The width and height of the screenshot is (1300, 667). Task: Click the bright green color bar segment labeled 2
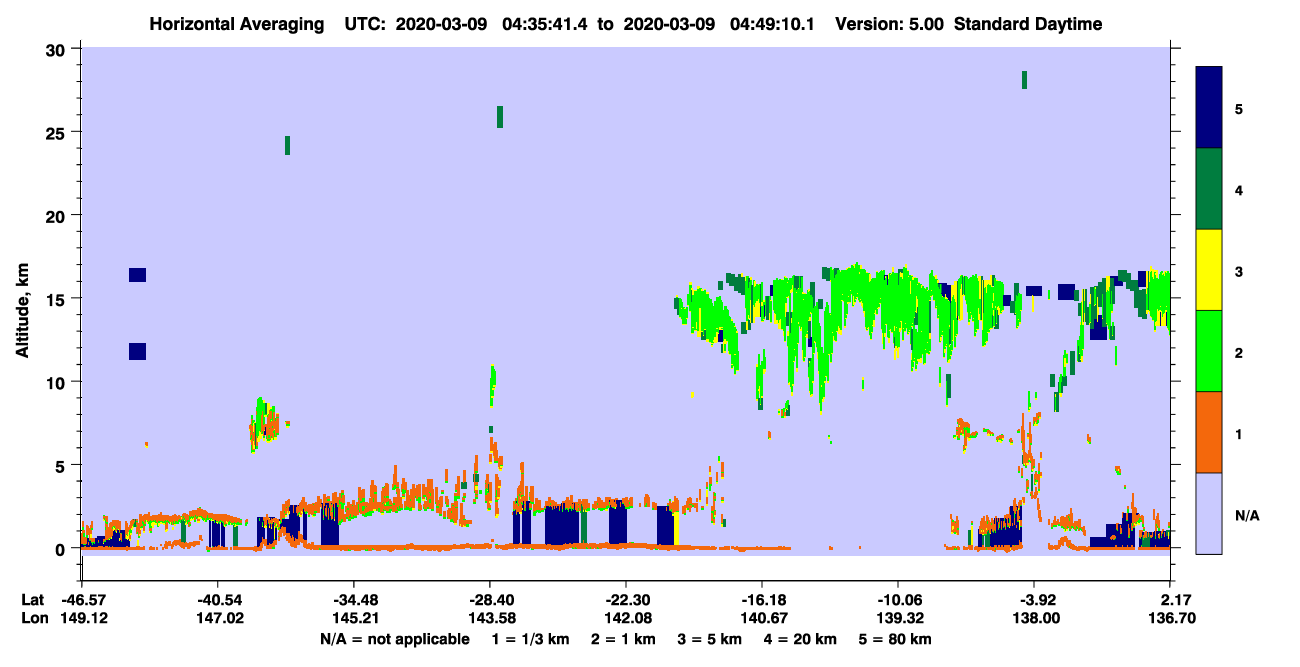[x=1209, y=351]
